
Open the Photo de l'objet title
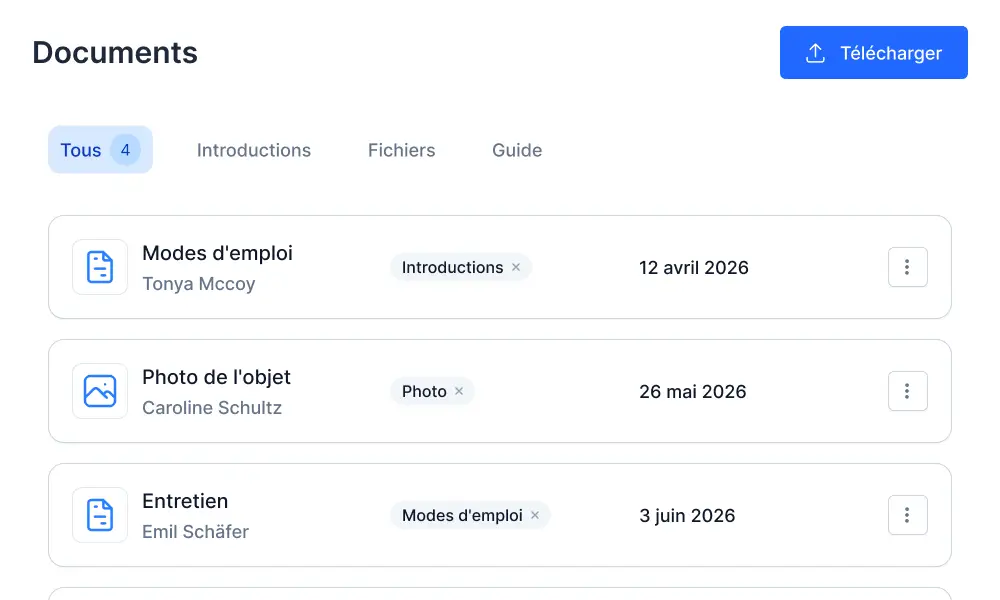coord(216,377)
